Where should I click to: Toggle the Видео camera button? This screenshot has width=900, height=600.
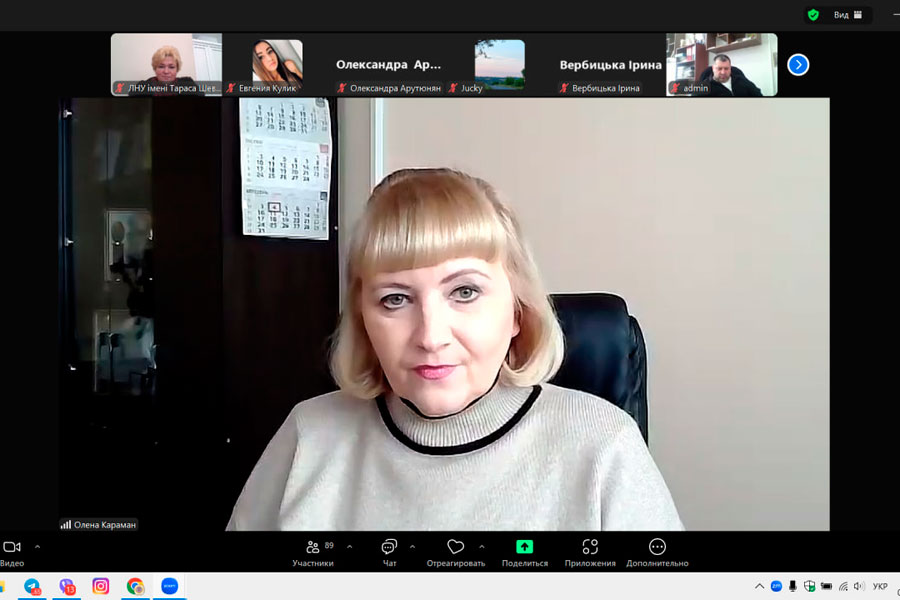[x=11, y=553]
